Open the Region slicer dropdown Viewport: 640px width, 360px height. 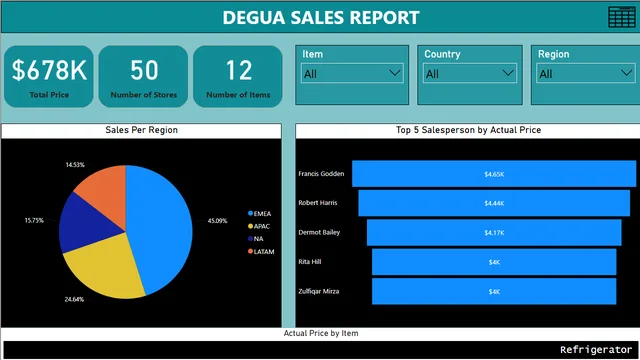[x=586, y=73]
